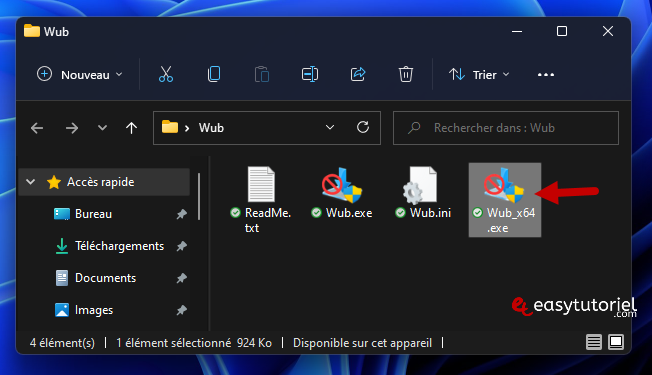Image resolution: width=652 pixels, height=375 pixels.
Task: Close the Wub window
Action: coord(608,31)
